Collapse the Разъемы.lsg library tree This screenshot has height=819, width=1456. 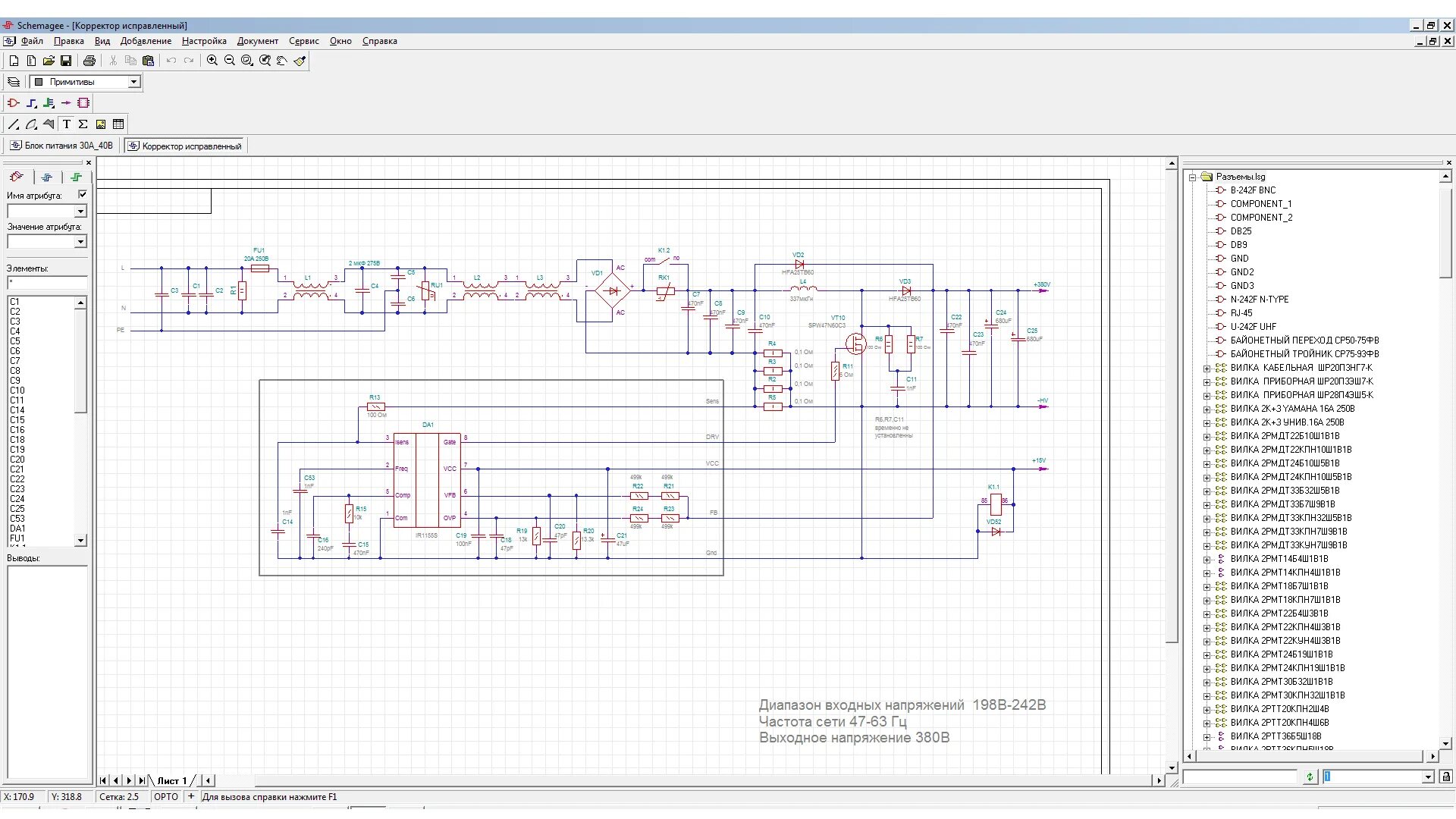tap(1193, 177)
